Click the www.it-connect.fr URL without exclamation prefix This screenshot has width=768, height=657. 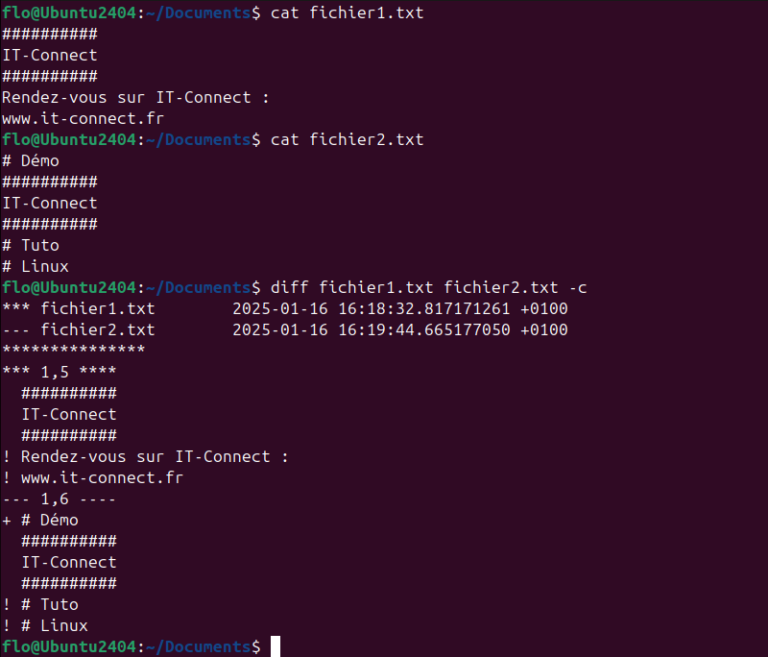[83, 118]
